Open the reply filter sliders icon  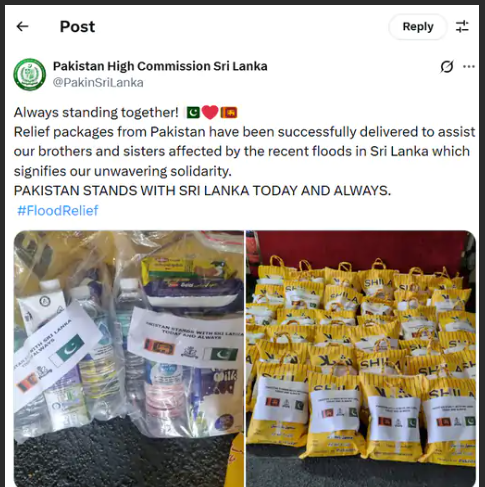(x=462, y=26)
